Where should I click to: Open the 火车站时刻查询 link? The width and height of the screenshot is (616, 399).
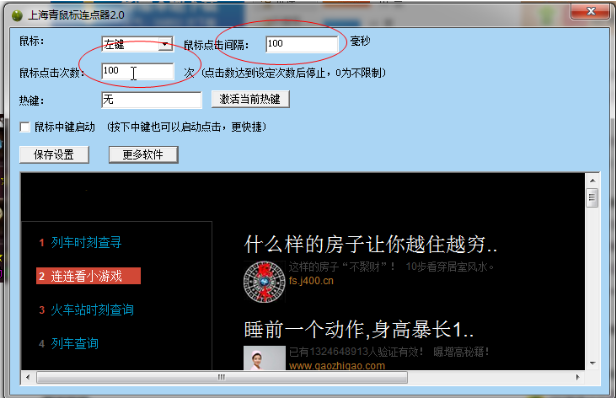tap(92, 310)
